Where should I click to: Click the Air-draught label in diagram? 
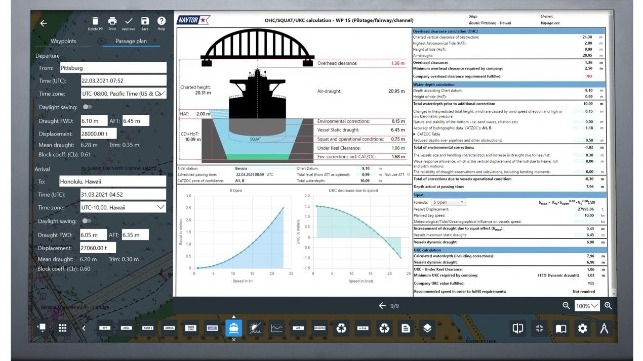[x=328, y=91]
